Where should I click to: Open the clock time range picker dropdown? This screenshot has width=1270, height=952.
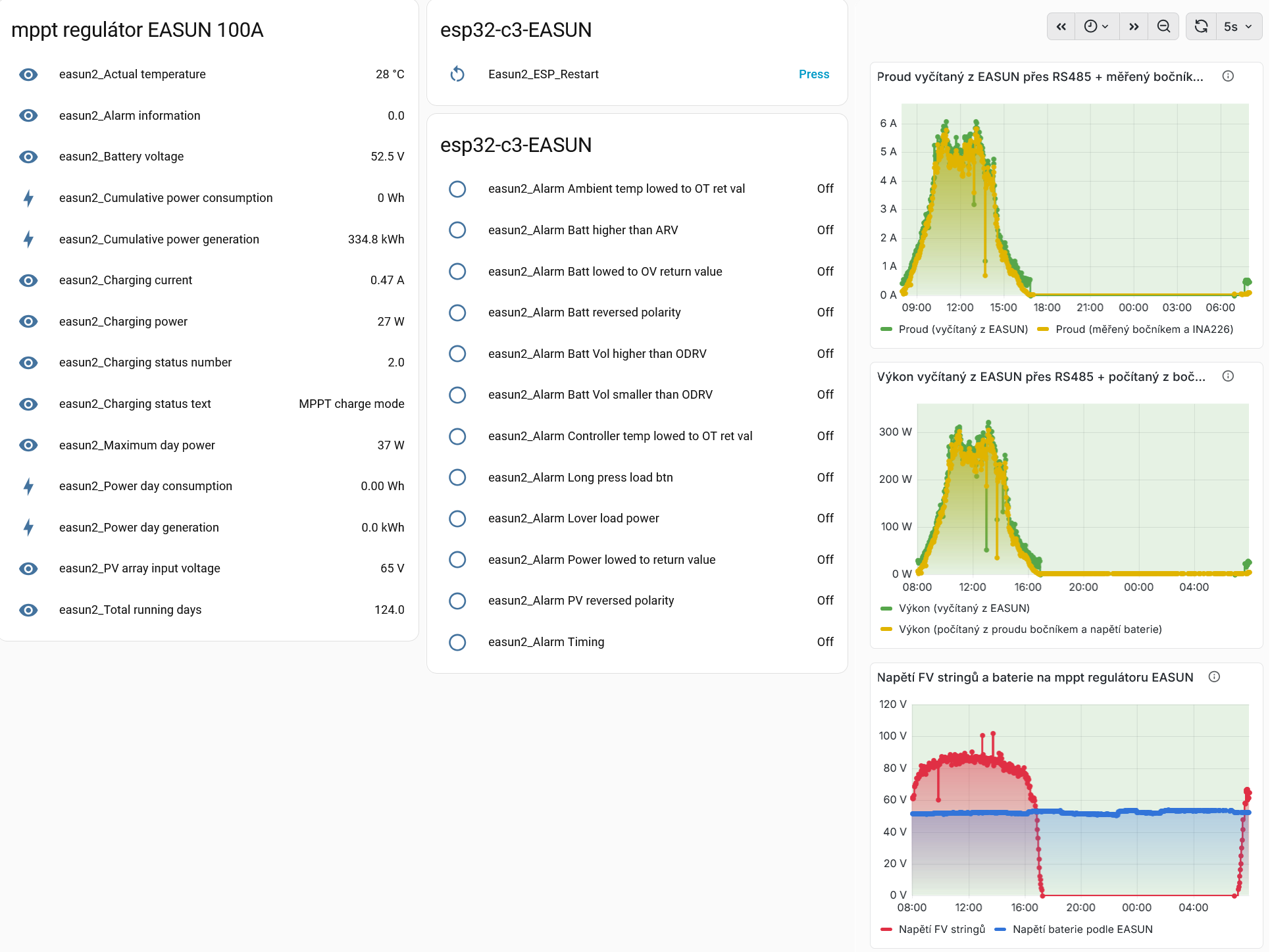pos(1096,26)
